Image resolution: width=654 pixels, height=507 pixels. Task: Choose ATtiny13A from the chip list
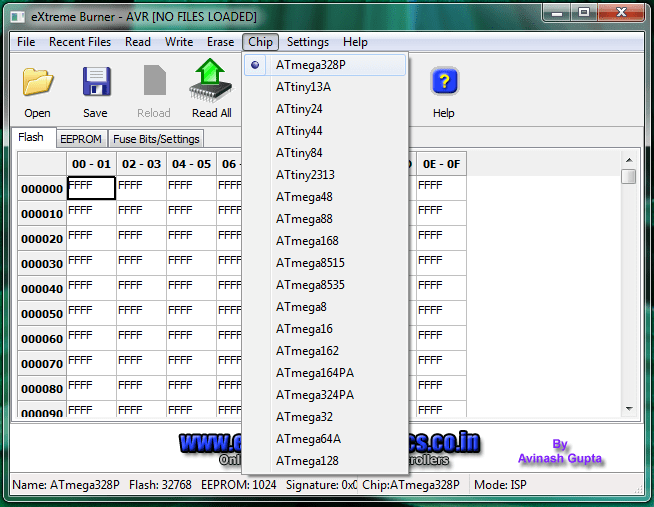(x=303, y=87)
